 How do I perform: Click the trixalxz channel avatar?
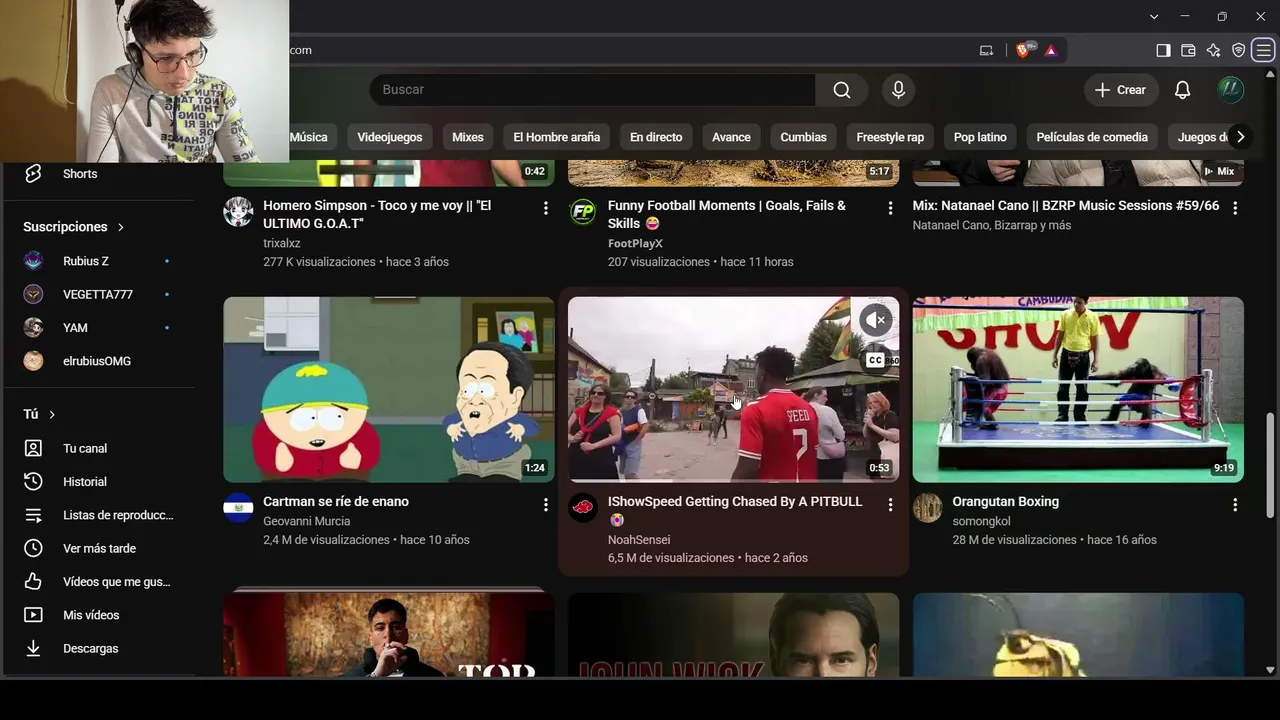238,211
